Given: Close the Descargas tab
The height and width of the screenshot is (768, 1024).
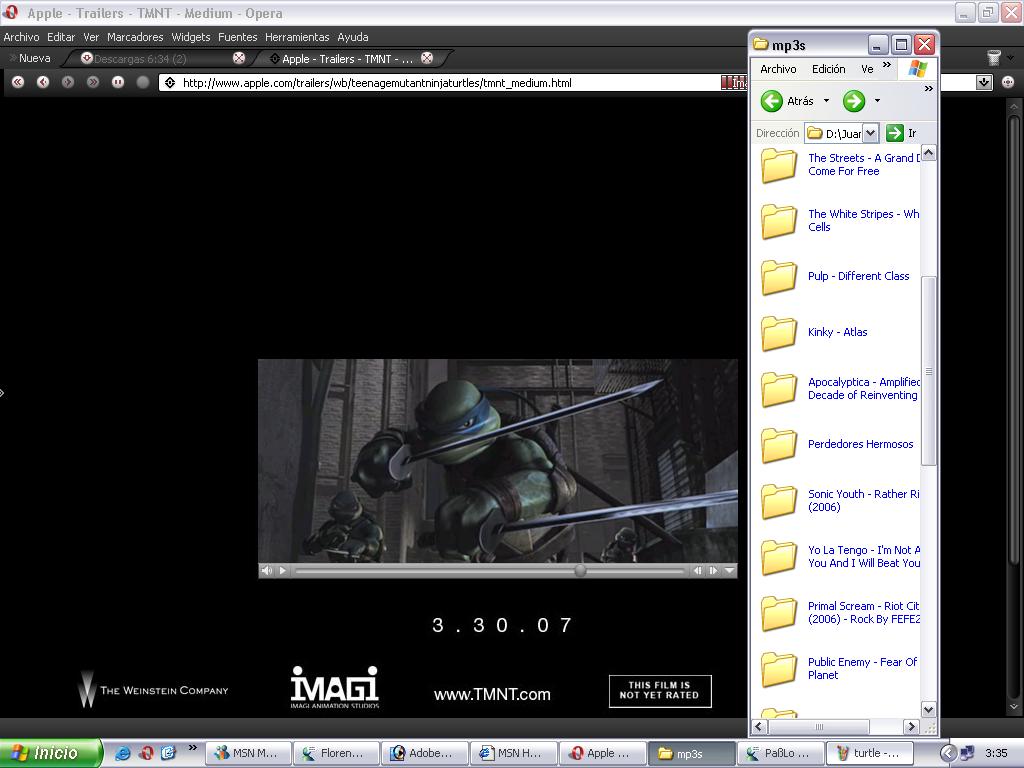Looking at the screenshot, I should (x=239, y=58).
